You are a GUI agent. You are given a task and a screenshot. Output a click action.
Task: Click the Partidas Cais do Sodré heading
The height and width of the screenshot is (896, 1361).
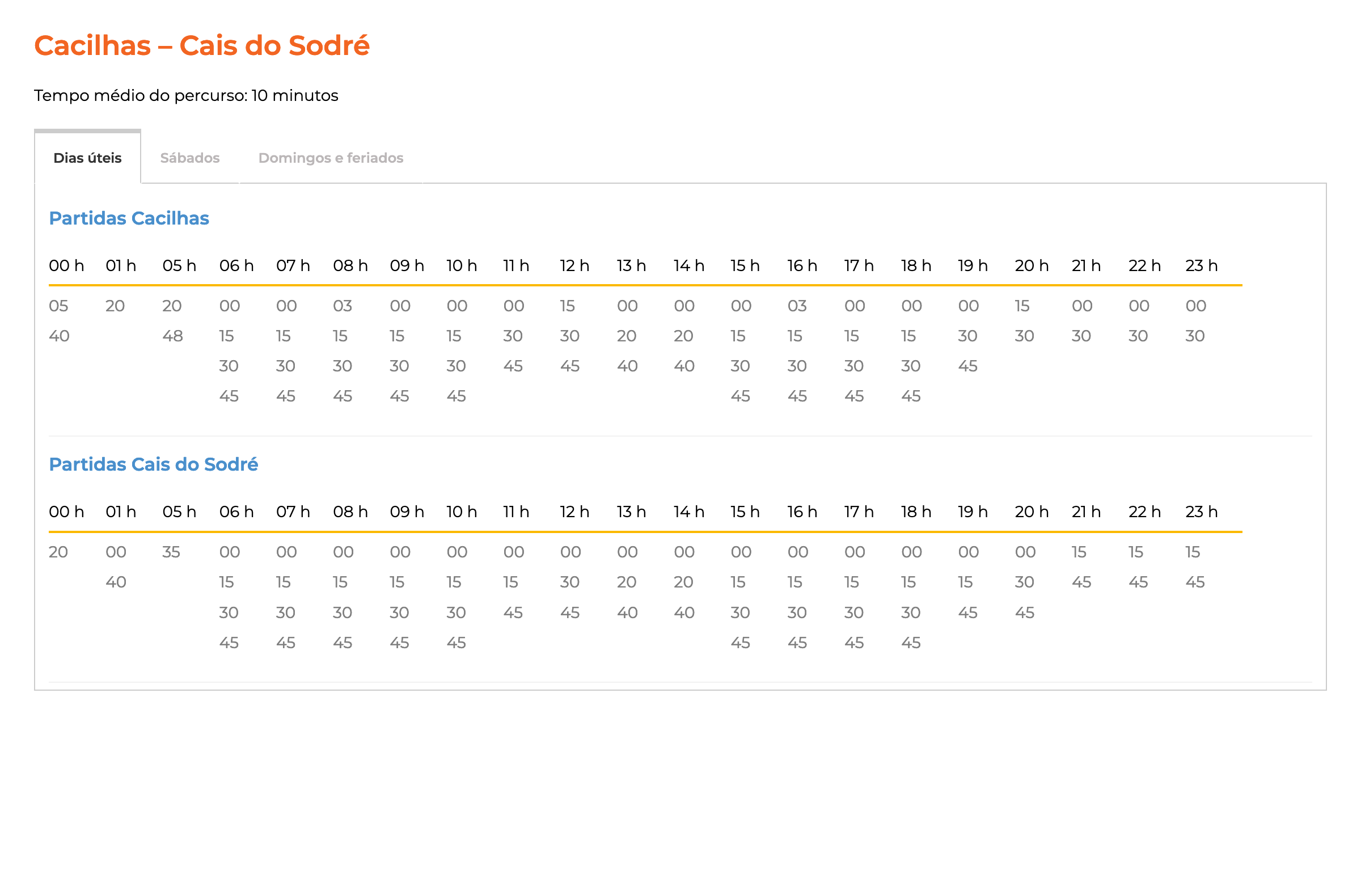[x=153, y=465]
